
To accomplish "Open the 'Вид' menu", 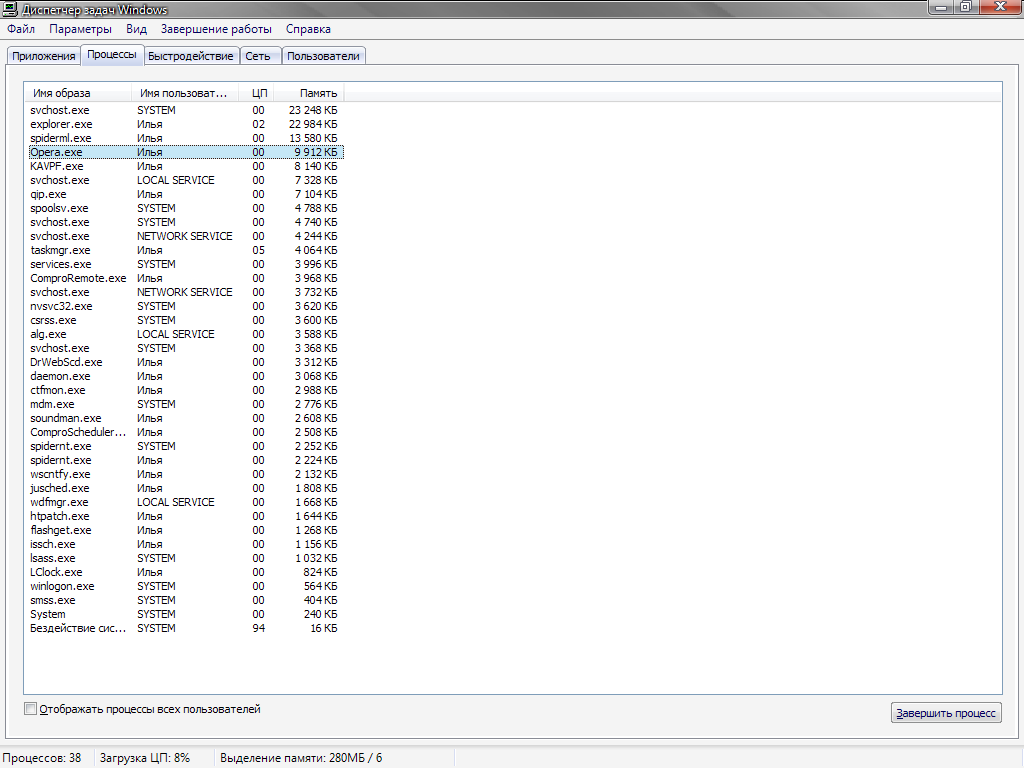I will 136,29.
